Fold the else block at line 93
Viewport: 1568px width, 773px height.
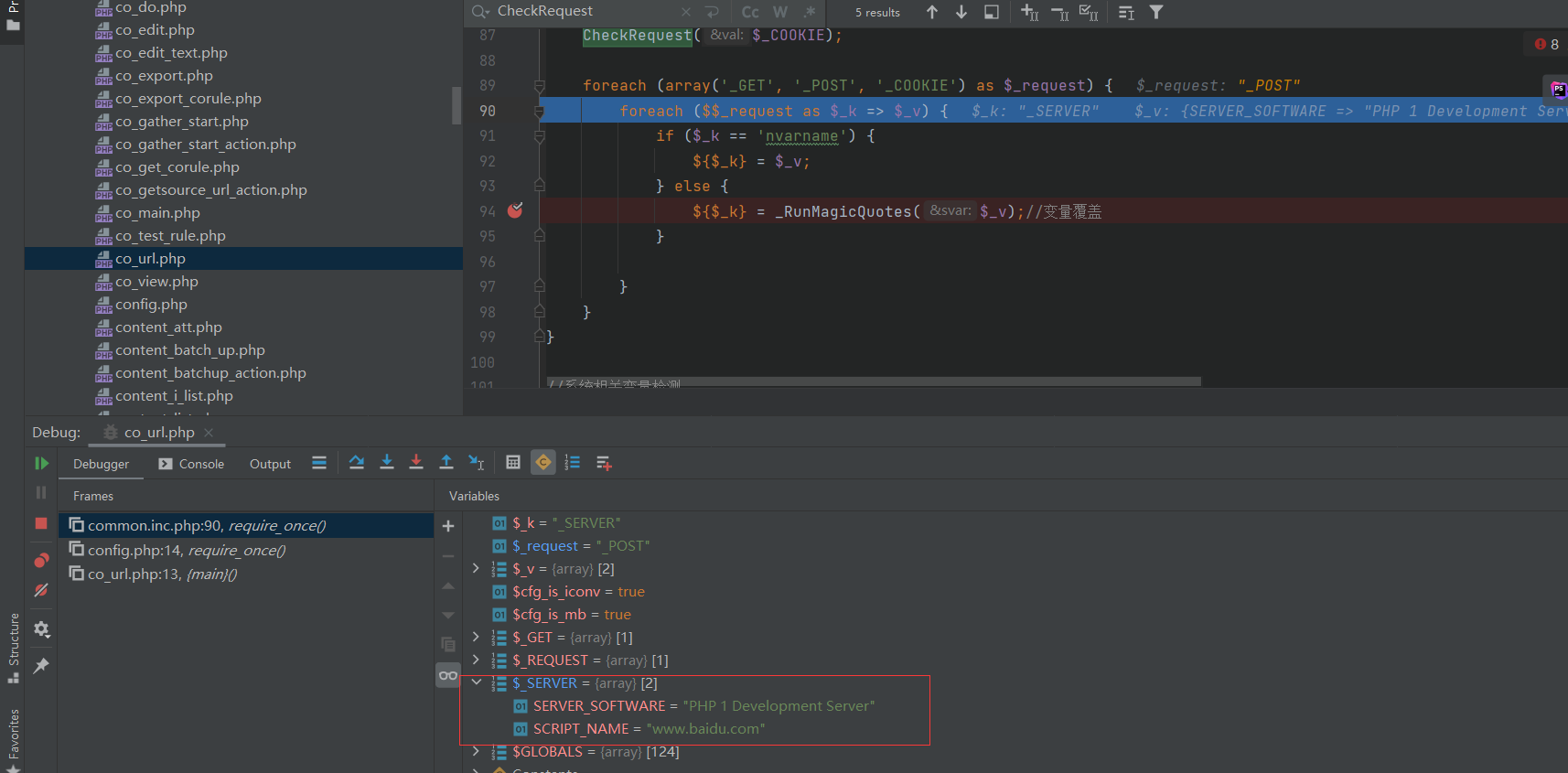tap(540, 186)
